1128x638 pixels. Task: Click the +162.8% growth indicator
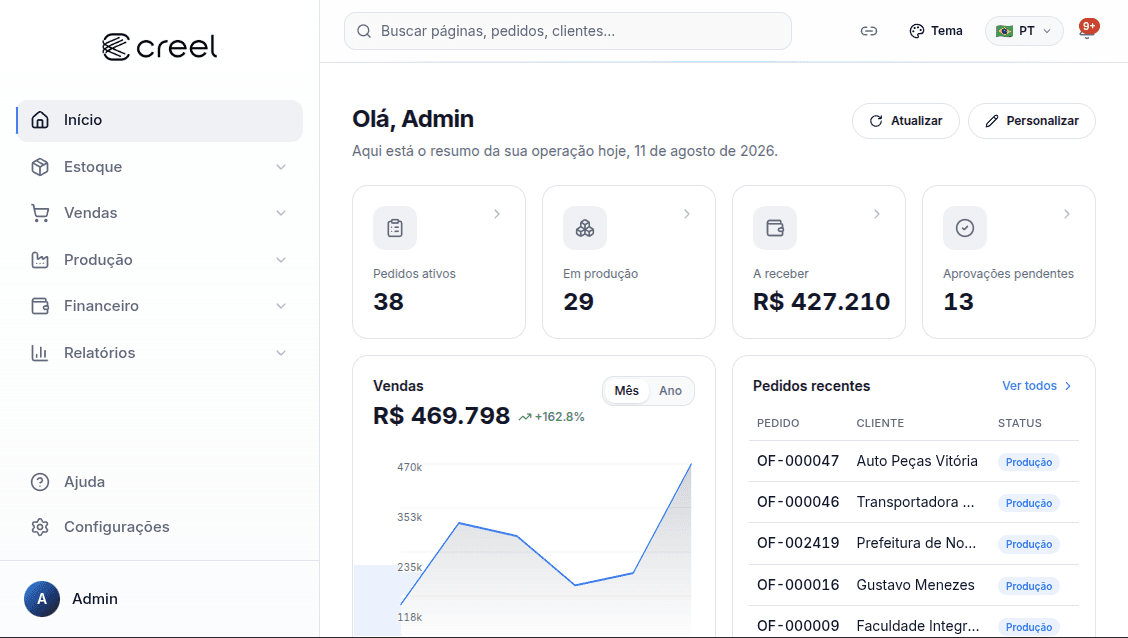point(552,417)
